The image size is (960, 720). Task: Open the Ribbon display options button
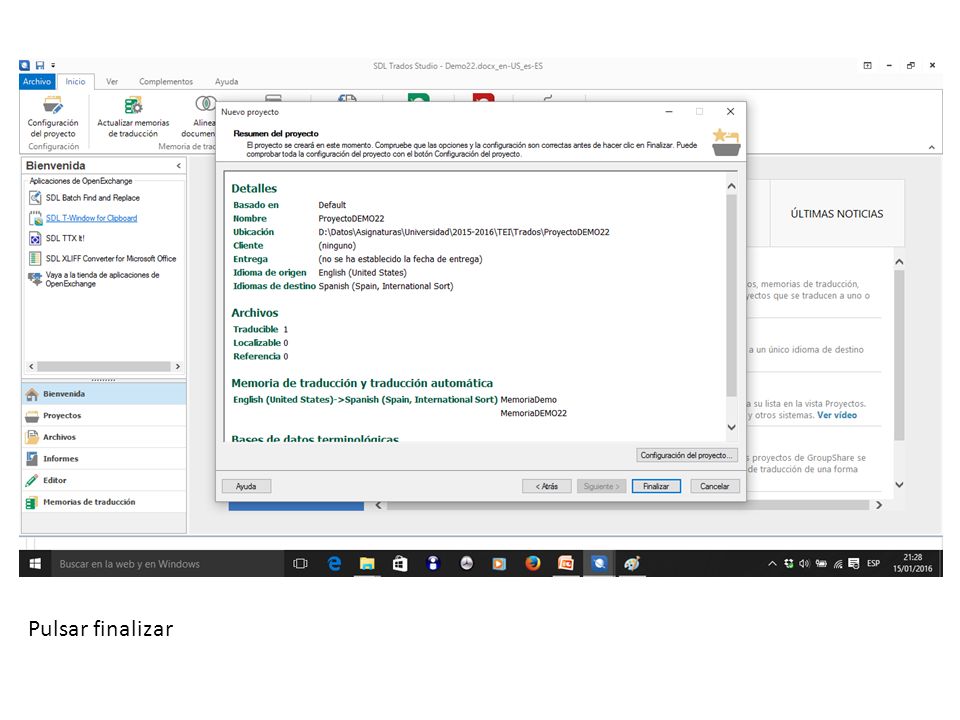click(867, 66)
